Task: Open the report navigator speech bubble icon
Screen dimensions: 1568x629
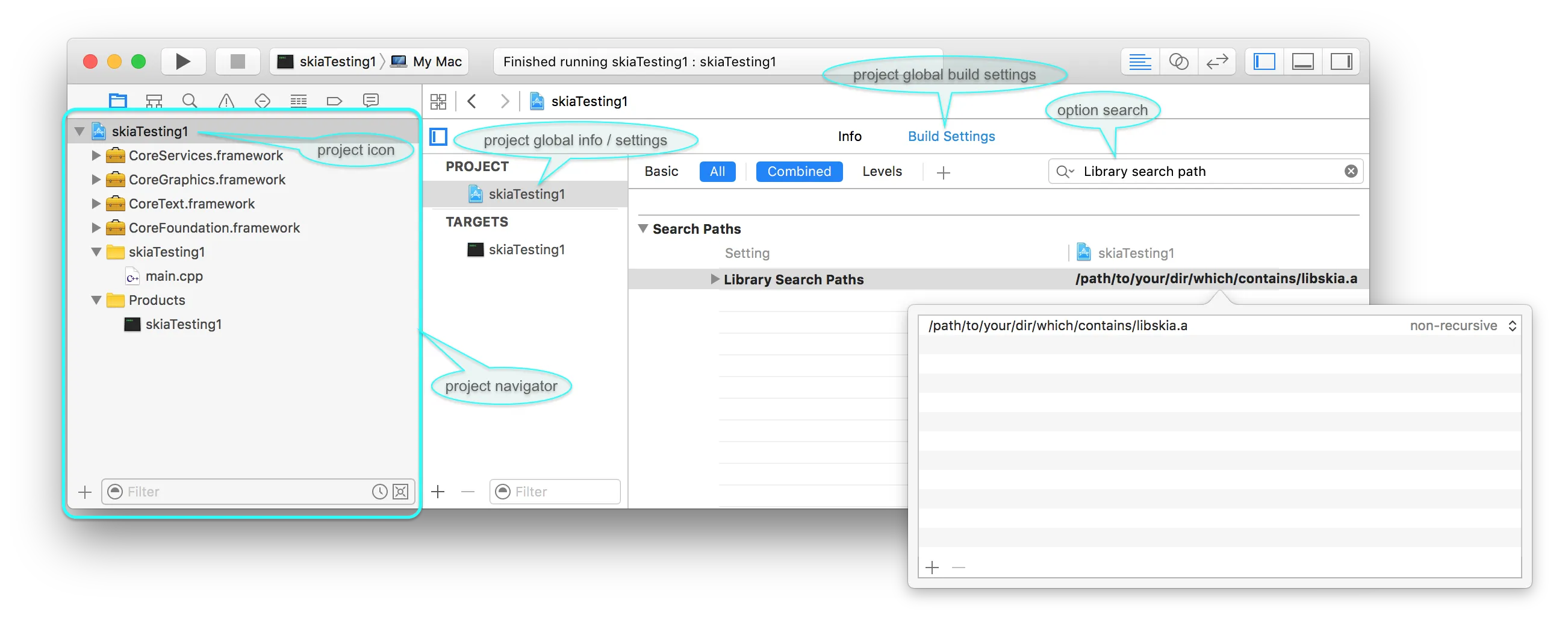Action: pos(371,101)
